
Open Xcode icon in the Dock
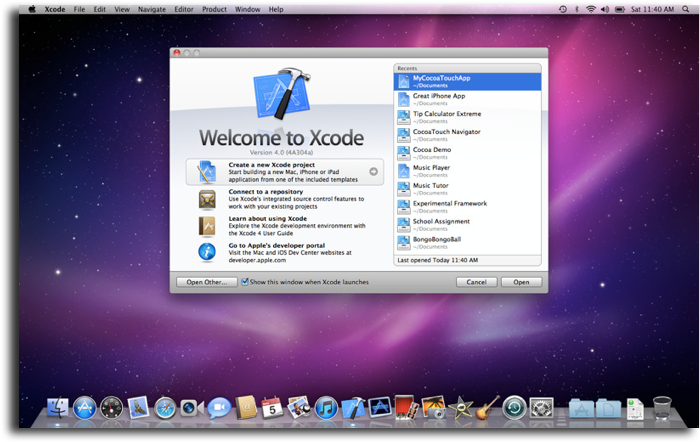coord(353,408)
